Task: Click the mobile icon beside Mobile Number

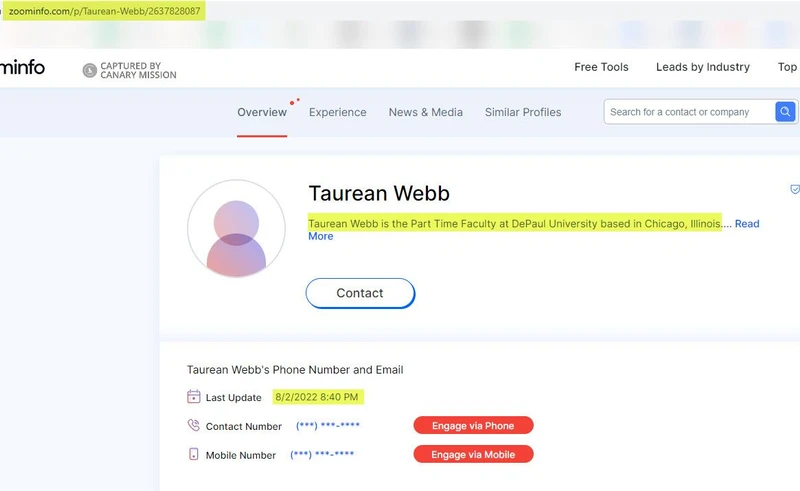Action: [x=193, y=454]
